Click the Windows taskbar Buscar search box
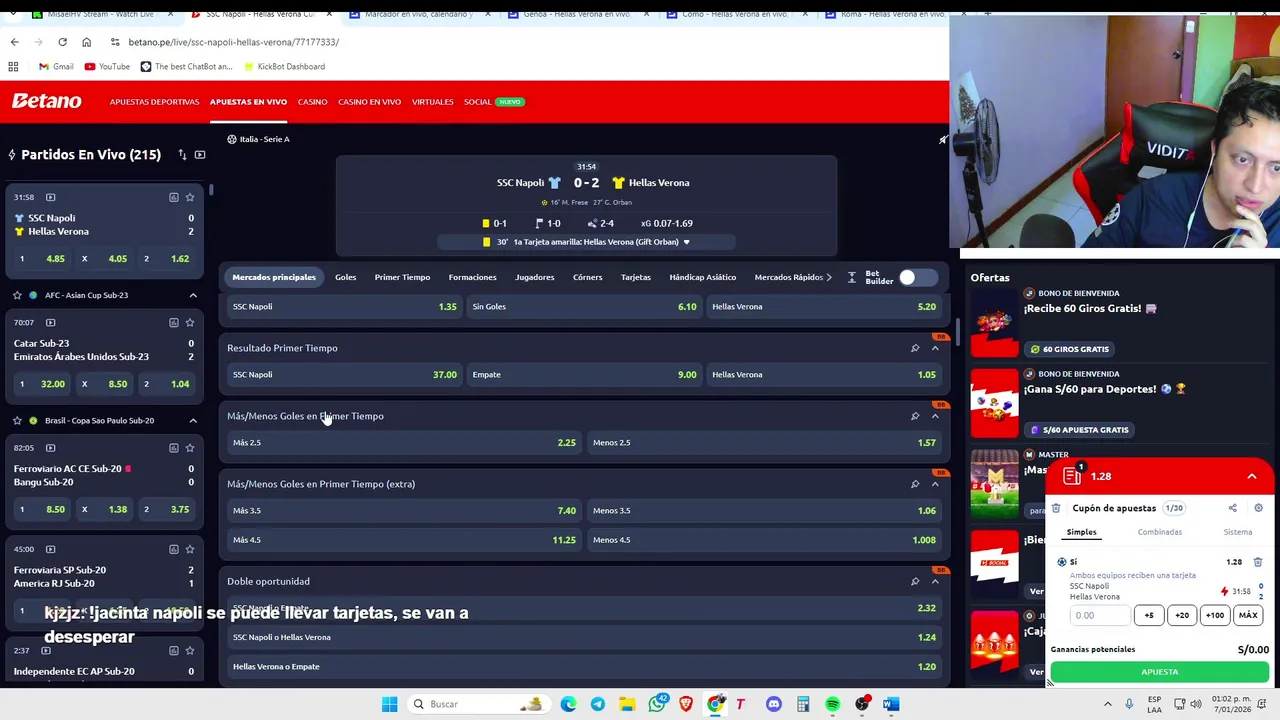 pyautogui.click(x=478, y=704)
